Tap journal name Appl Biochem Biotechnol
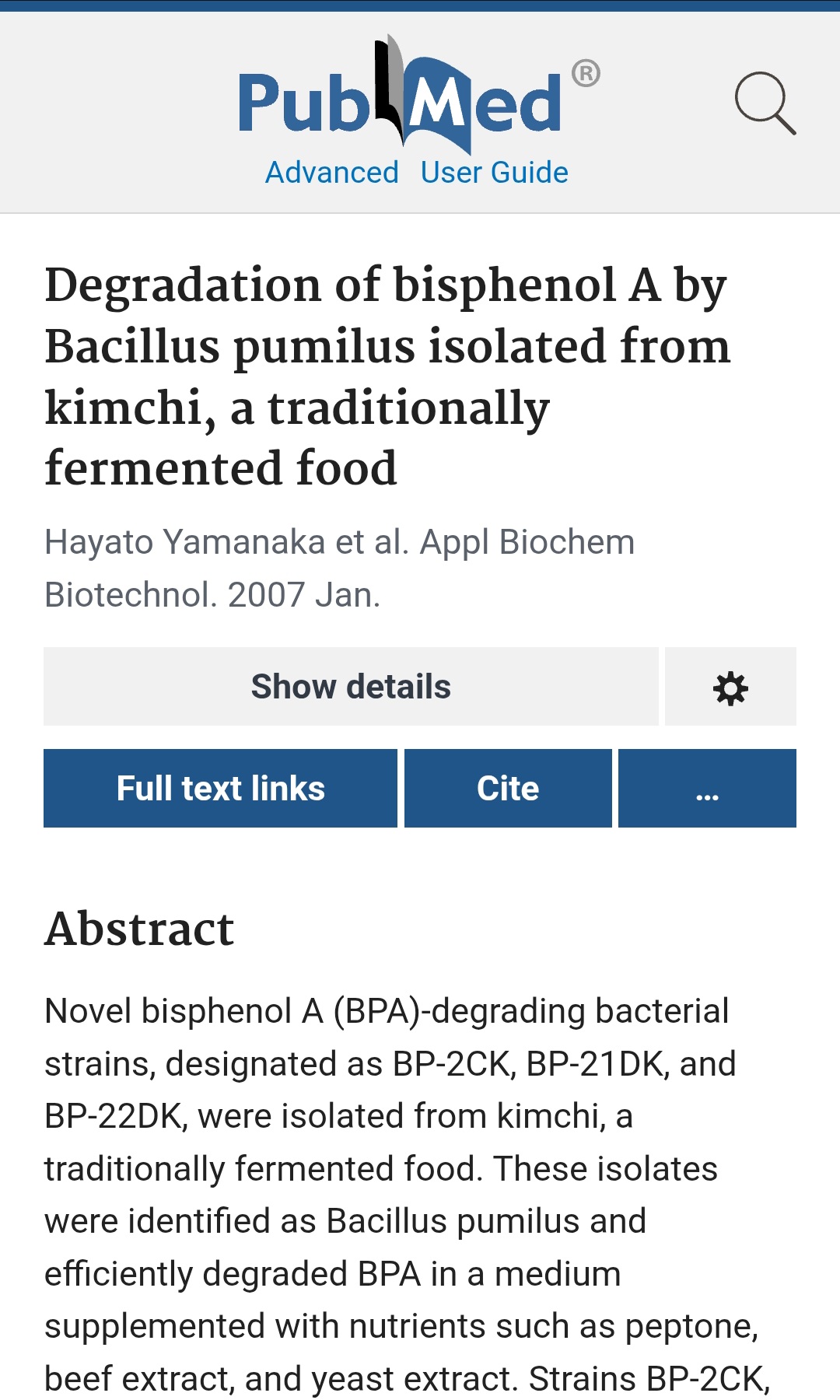The height and width of the screenshot is (1400, 840). tap(340, 569)
